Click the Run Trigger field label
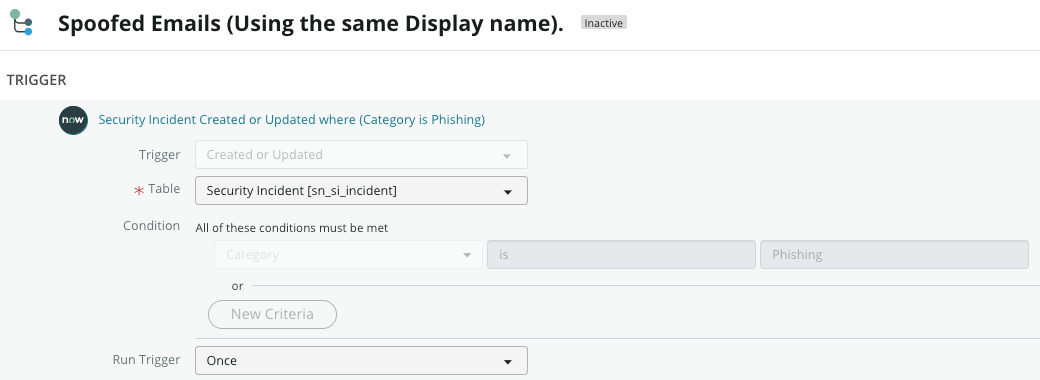This screenshot has height=380, width=1040. tap(146, 359)
